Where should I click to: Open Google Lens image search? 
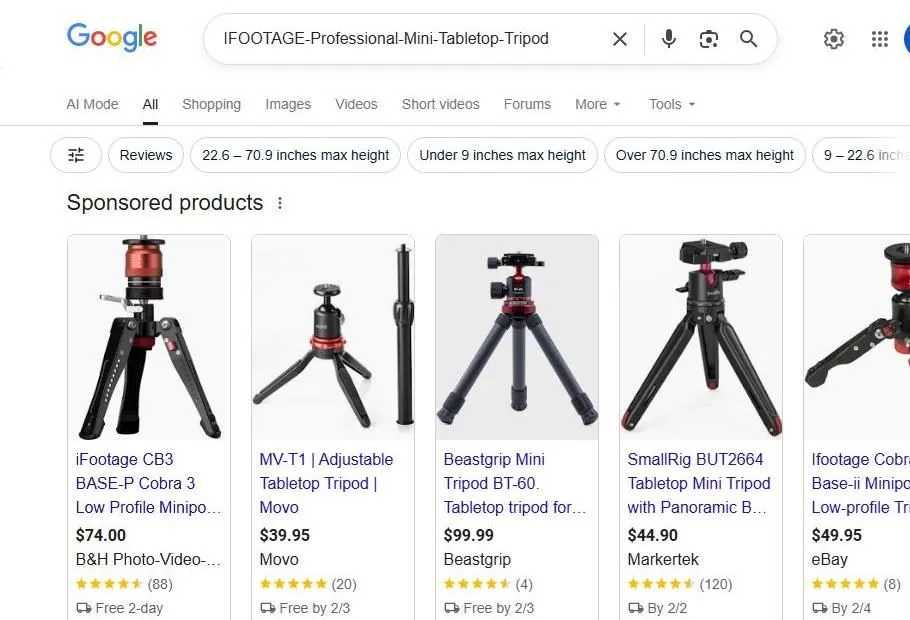(709, 39)
